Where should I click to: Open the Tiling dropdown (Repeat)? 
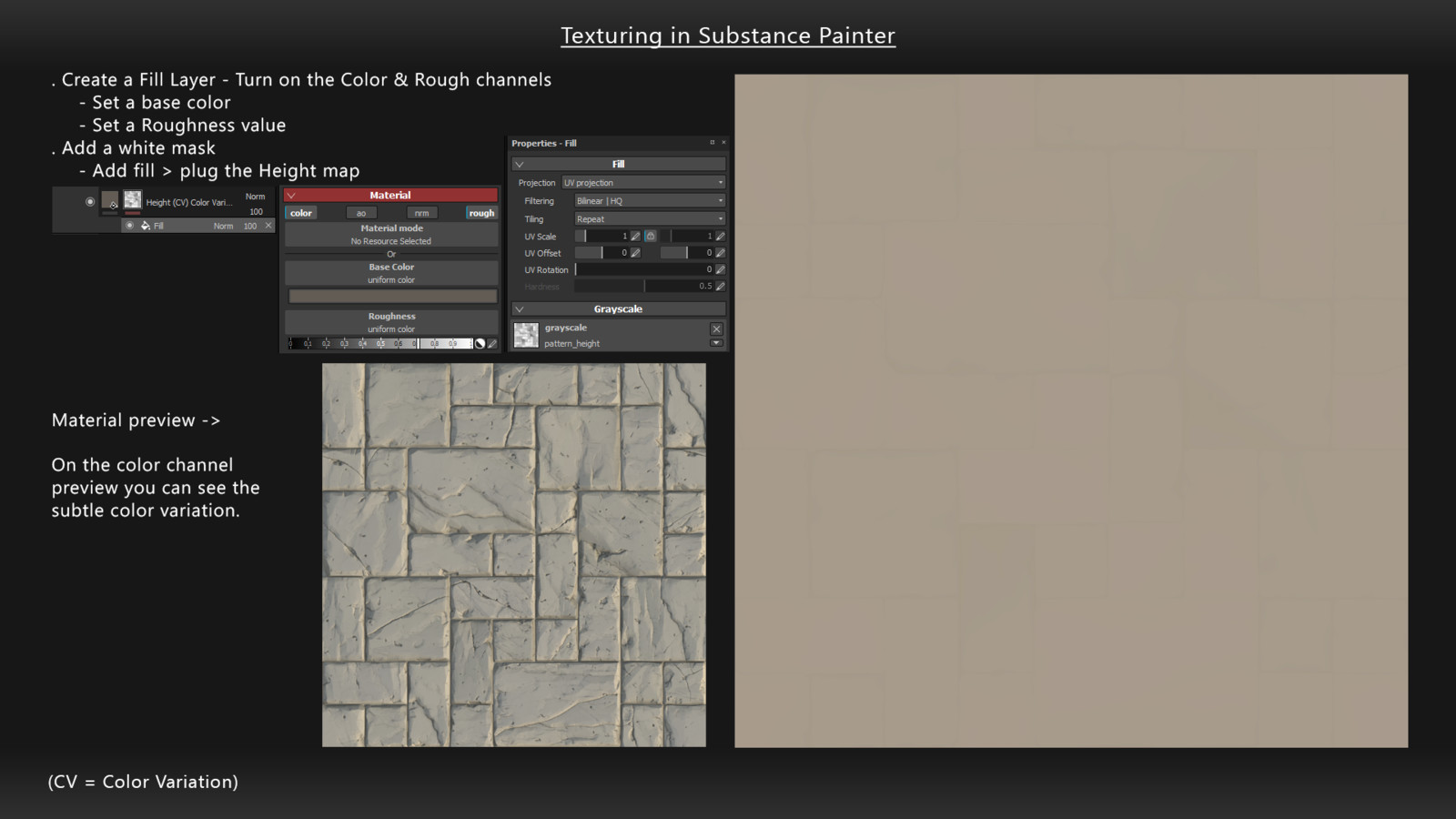point(650,218)
